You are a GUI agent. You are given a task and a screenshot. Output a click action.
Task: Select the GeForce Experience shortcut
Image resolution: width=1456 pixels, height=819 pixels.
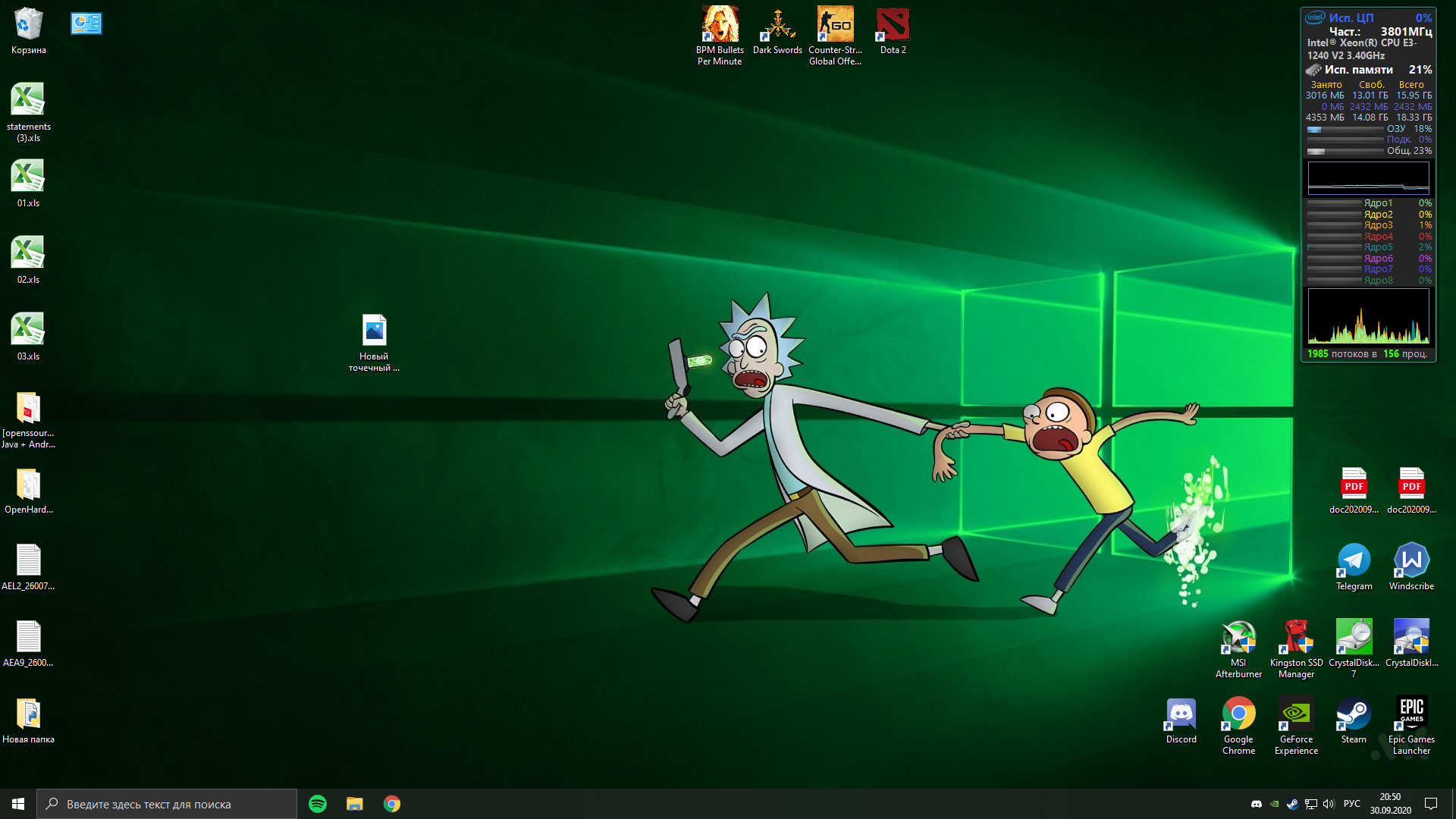click(x=1296, y=726)
